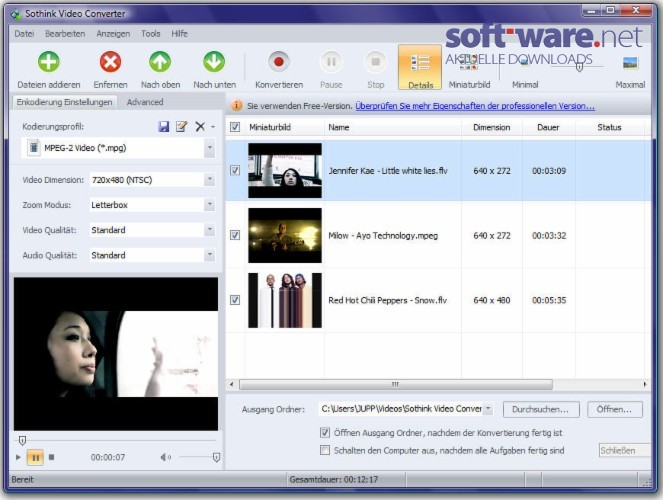Click the Status column header
The image size is (663, 500).
(x=609, y=127)
